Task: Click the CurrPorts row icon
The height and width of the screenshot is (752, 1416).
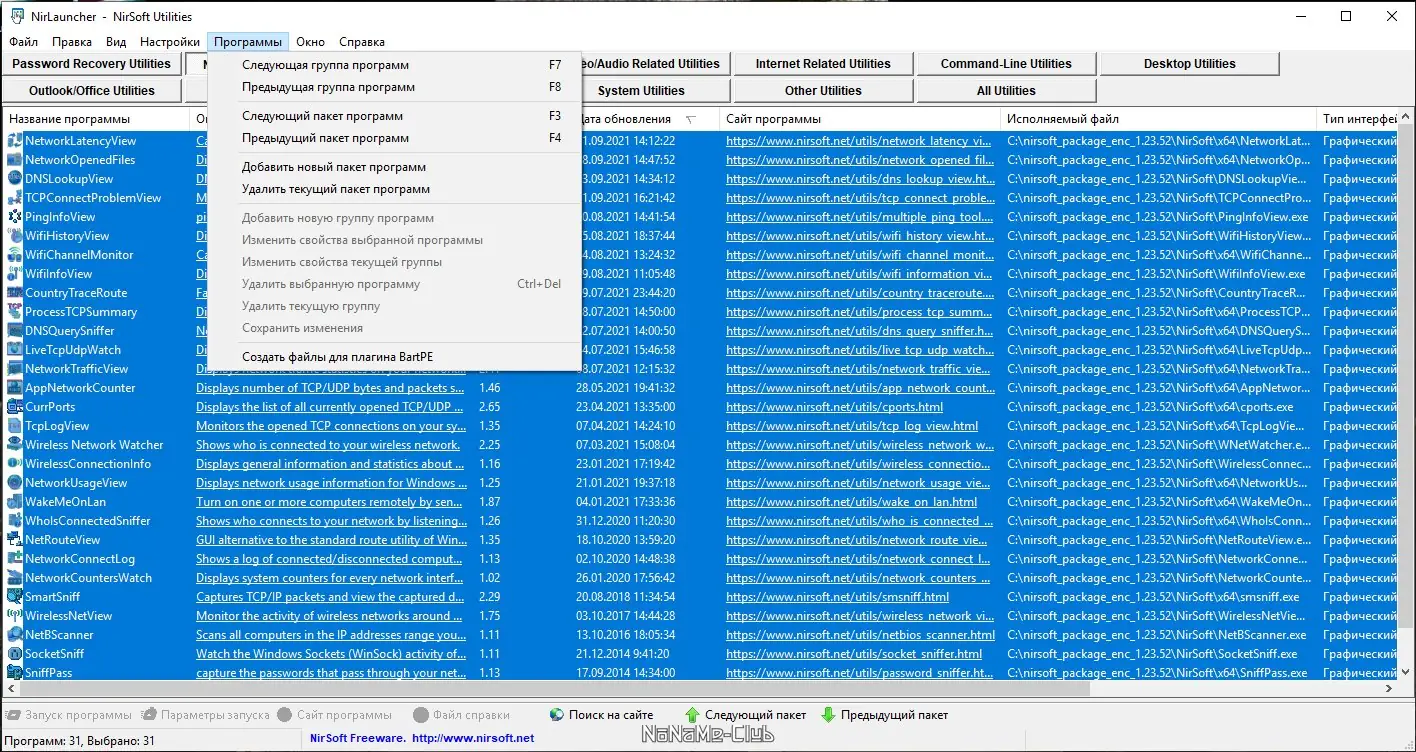Action: point(15,407)
